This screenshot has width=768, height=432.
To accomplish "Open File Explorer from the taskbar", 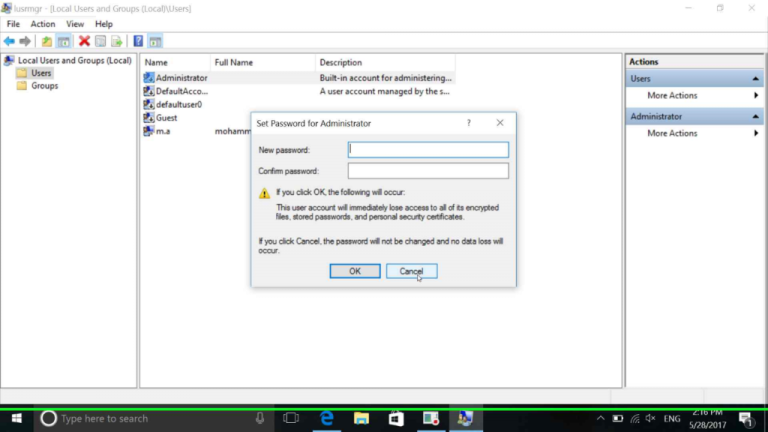I will (x=361, y=418).
